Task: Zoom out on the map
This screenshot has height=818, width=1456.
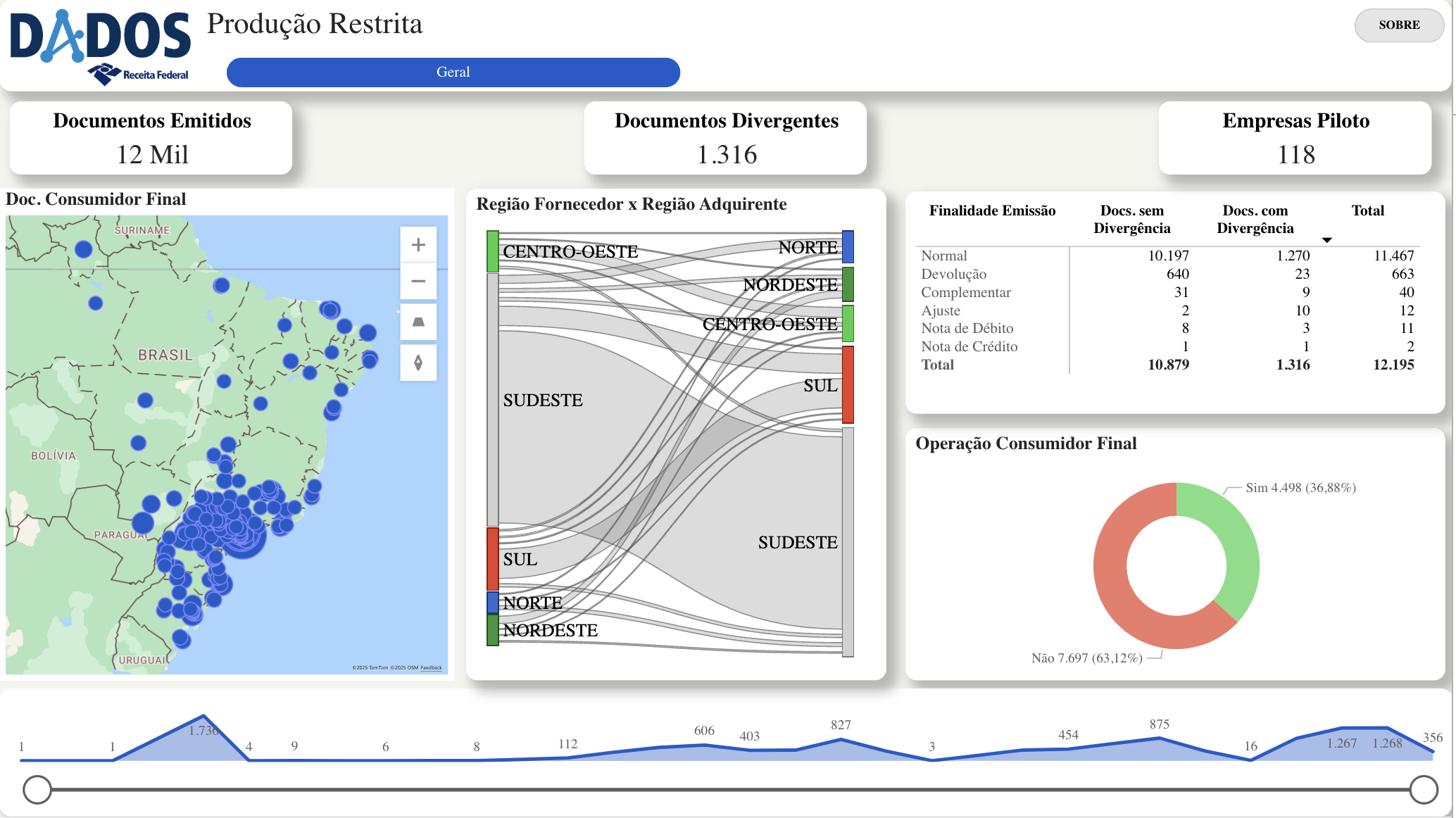Action: click(418, 282)
